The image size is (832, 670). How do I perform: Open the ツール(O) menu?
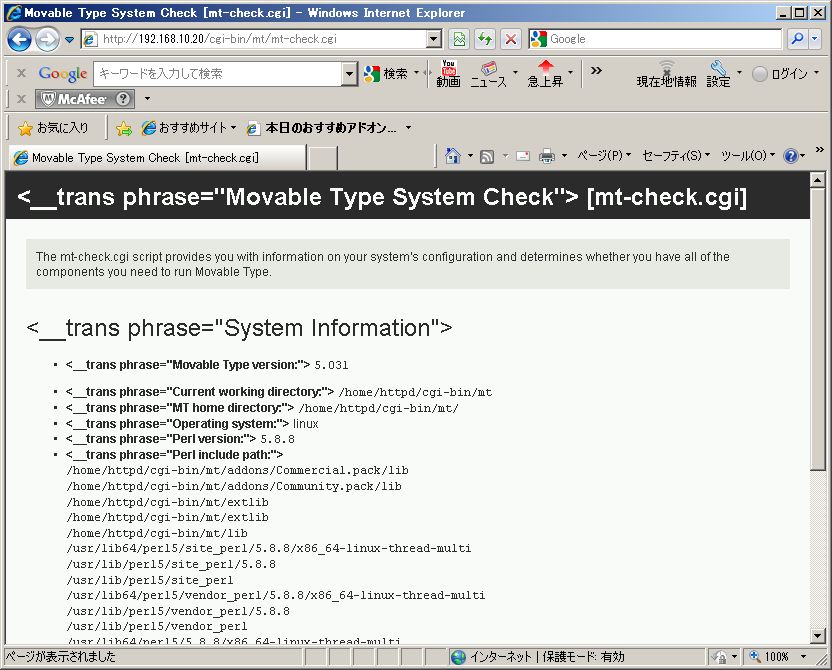click(x=748, y=155)
